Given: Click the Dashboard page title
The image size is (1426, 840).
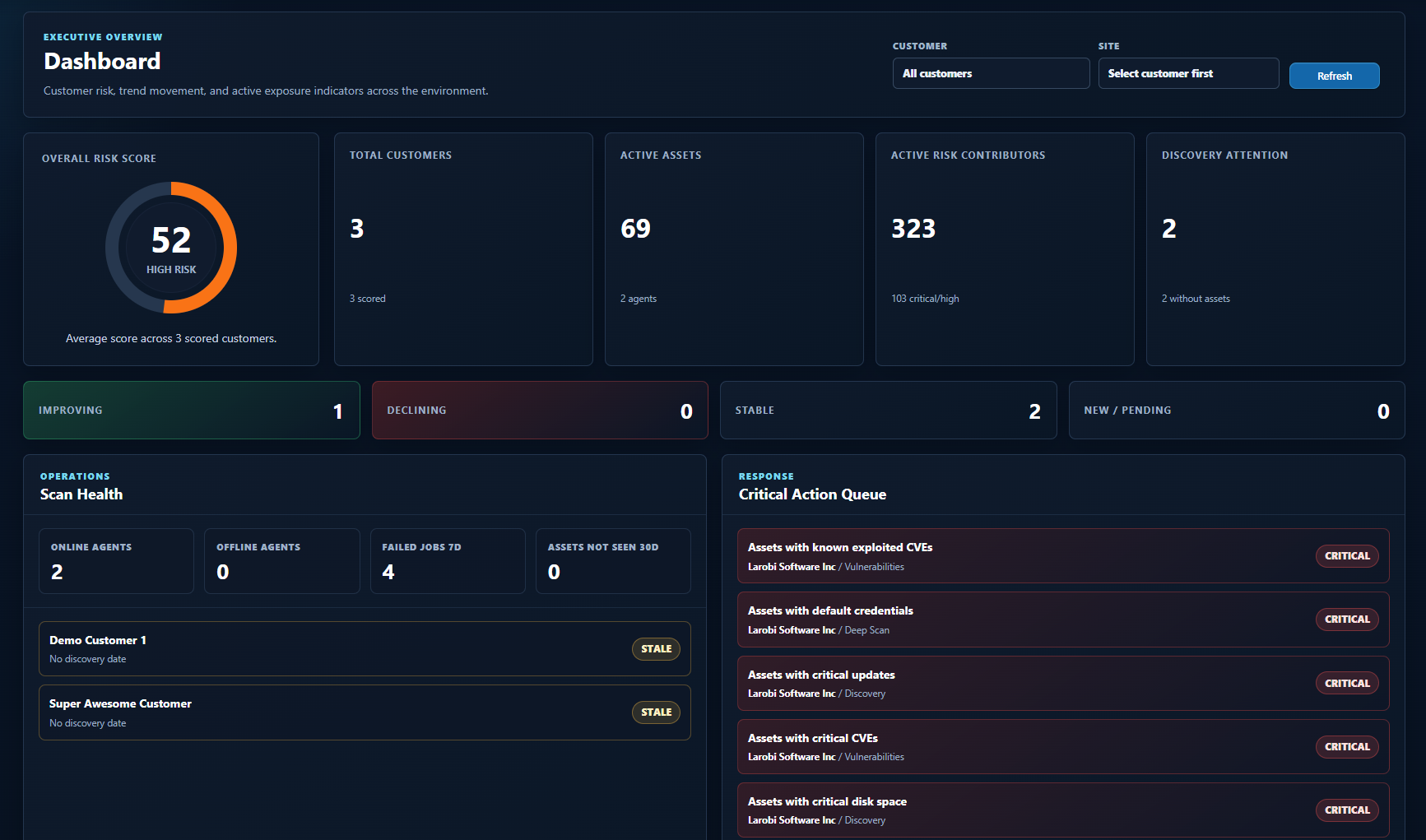Looking at the screenshot, I should 102,62.
